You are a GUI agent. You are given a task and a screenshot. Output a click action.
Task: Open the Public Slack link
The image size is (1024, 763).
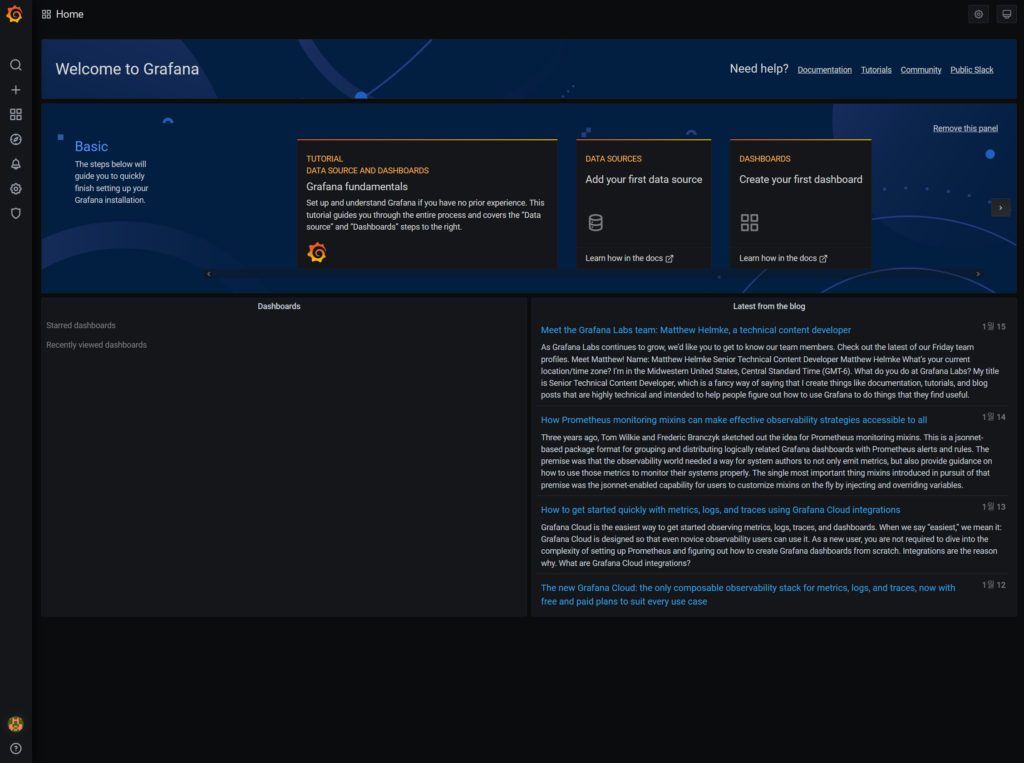972,70
